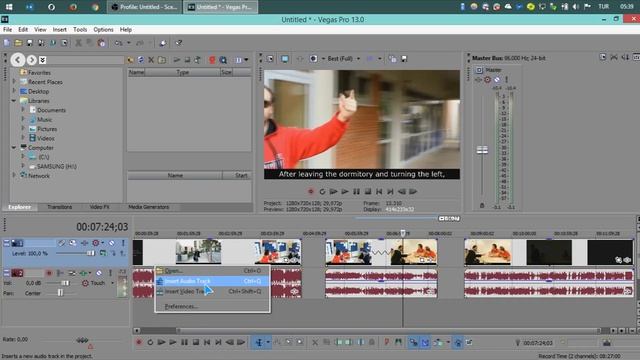Open the Insert menu
Screen dimensions: 640x360
(x=59, y=29)
